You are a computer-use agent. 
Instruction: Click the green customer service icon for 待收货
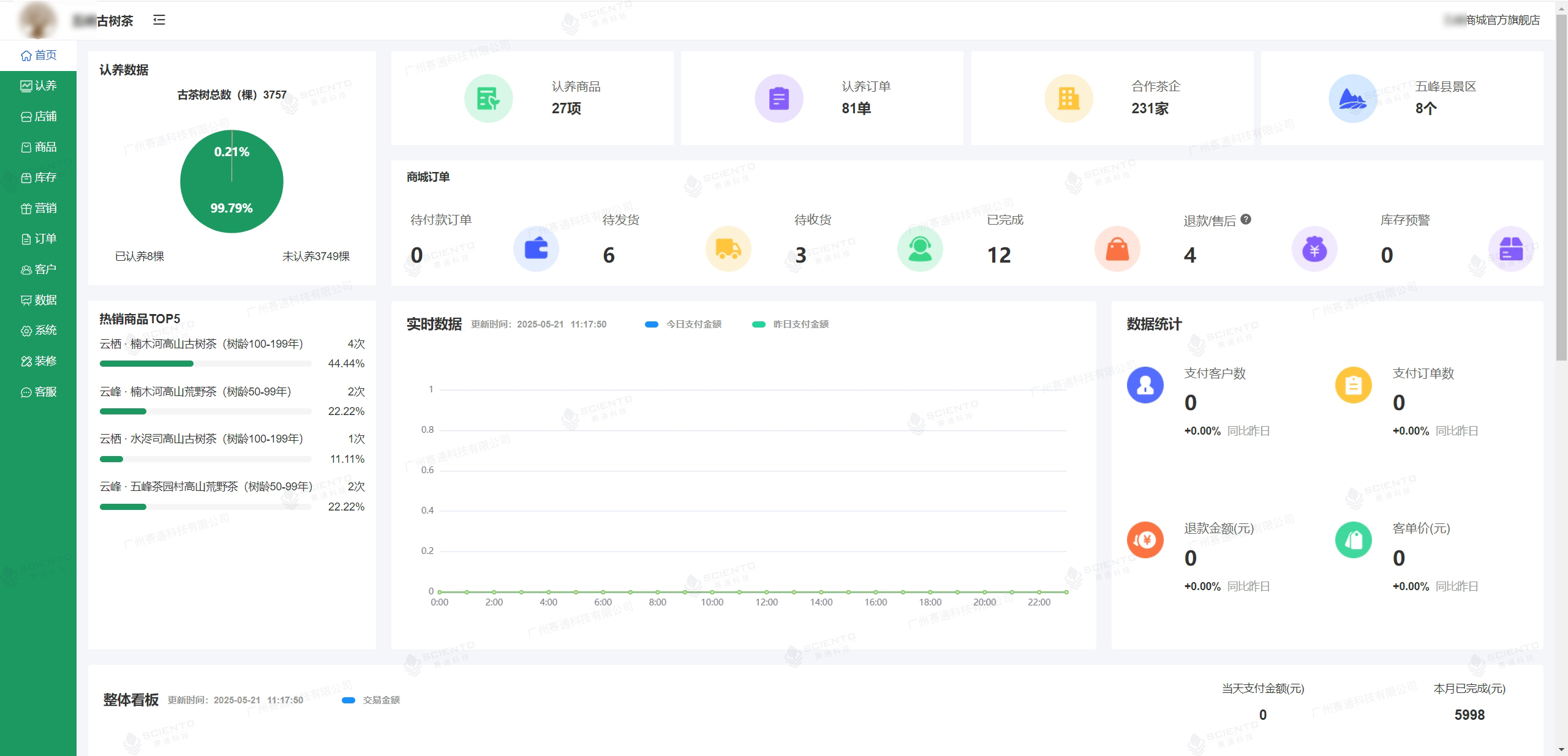pos(920,249)
